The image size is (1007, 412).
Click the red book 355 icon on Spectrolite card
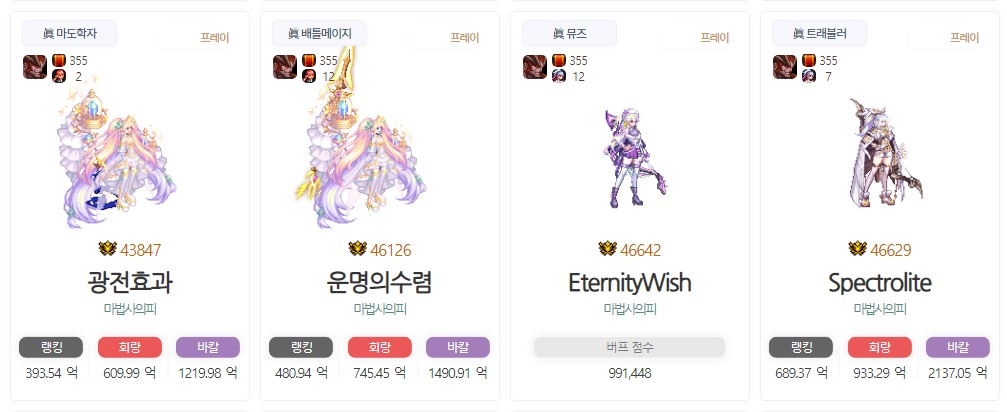809,61
